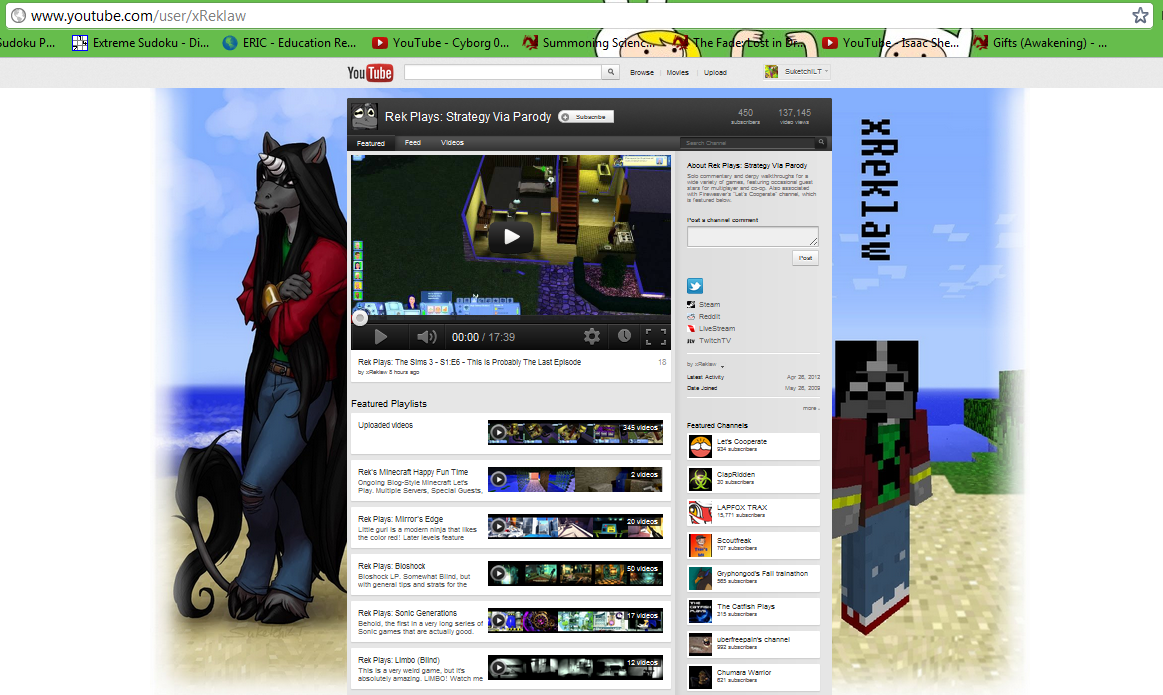
Task: Click the '450' subscribers count
Action: pos(745,113)
